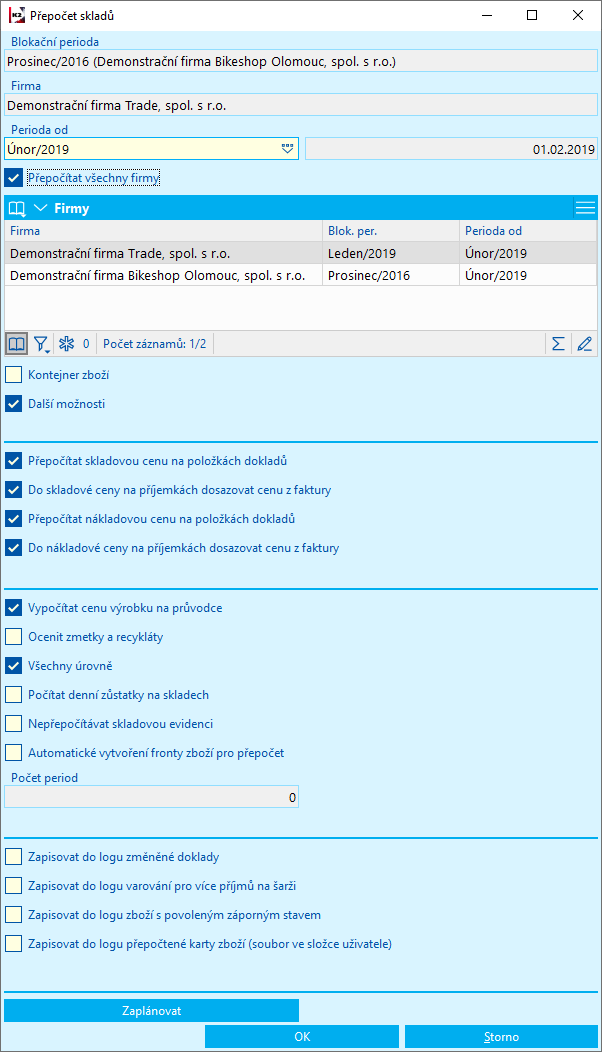Viewport: 602px width, 1052px height.
Task: Click the Zaplánovat button
Action: [152, 1010]
